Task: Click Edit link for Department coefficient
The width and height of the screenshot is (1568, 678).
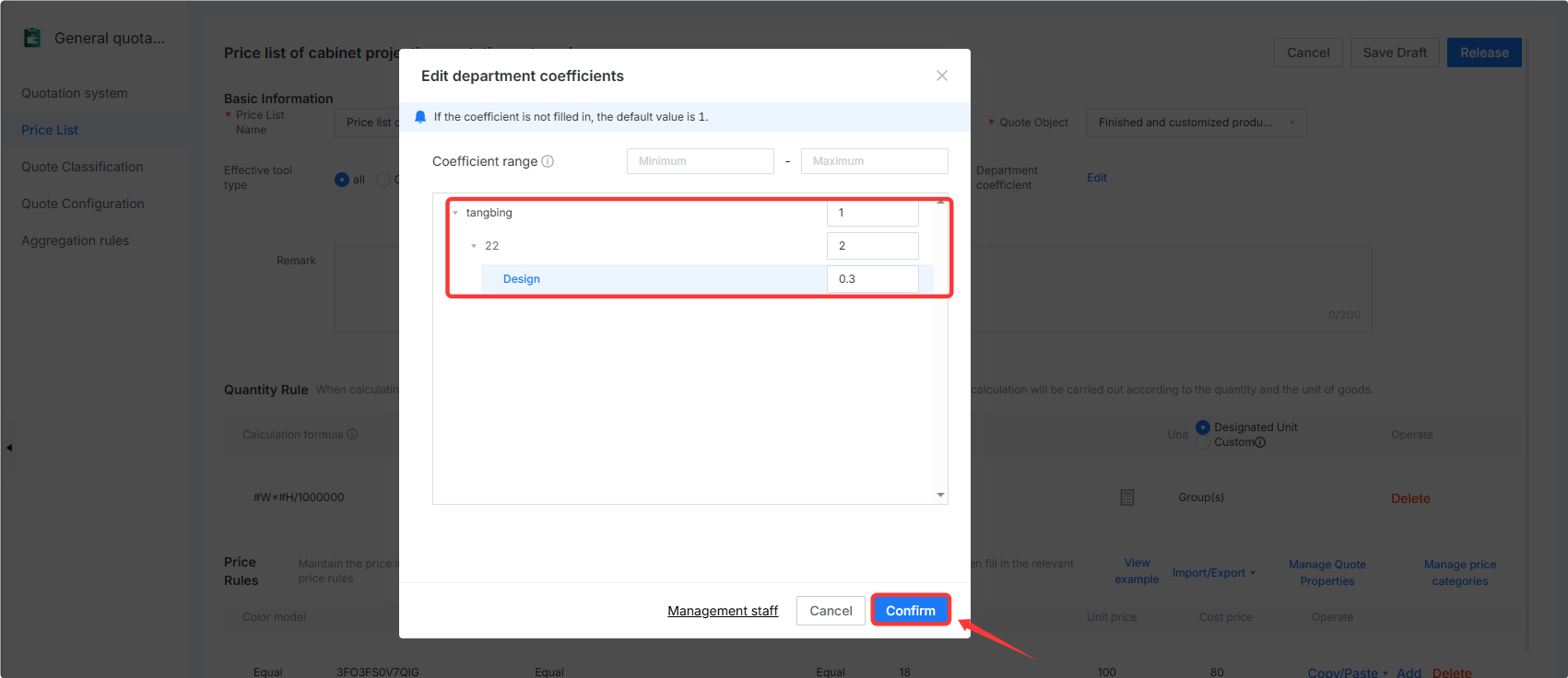Action: (1097, 178)
